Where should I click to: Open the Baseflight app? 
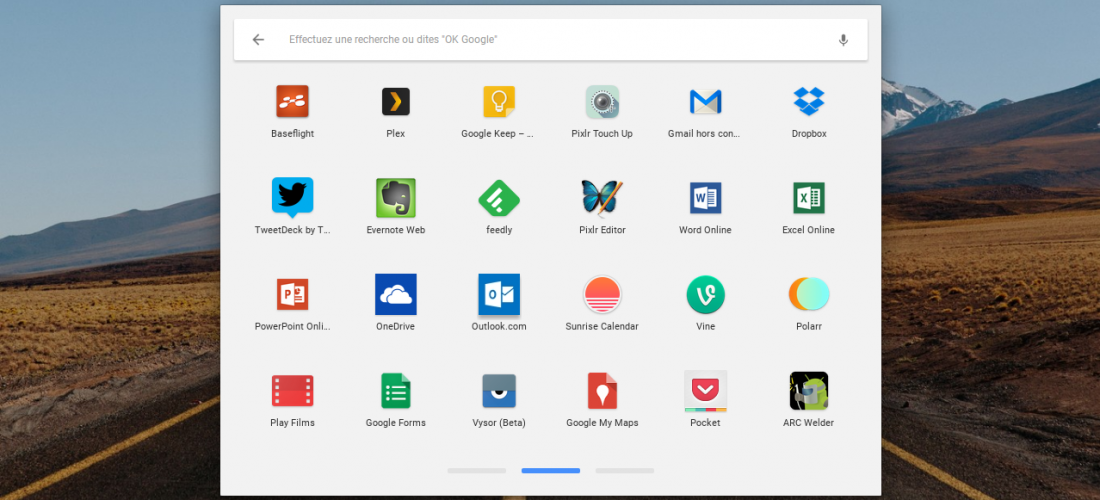pos(293,102)
